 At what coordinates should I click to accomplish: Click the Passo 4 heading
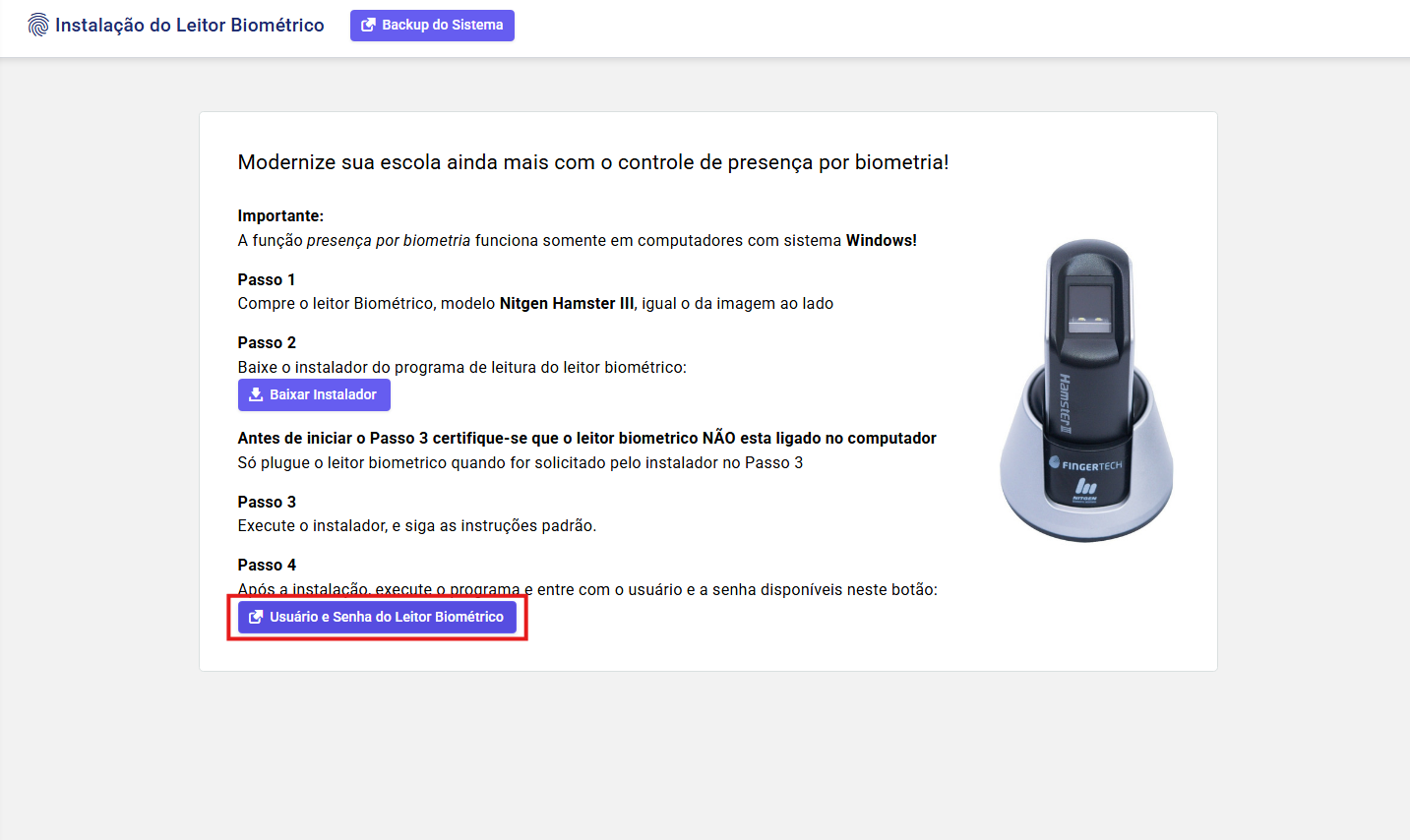tap(267, 566)
